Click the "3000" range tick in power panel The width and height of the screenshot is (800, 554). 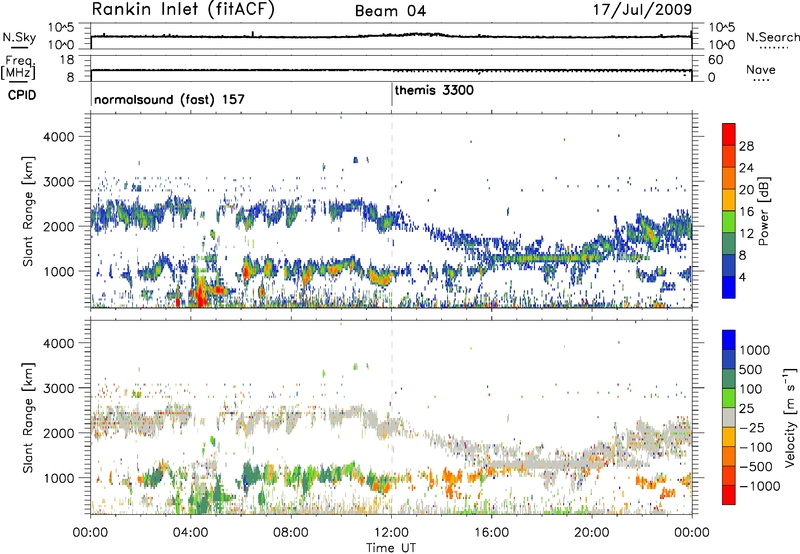[x=58, y=182]
